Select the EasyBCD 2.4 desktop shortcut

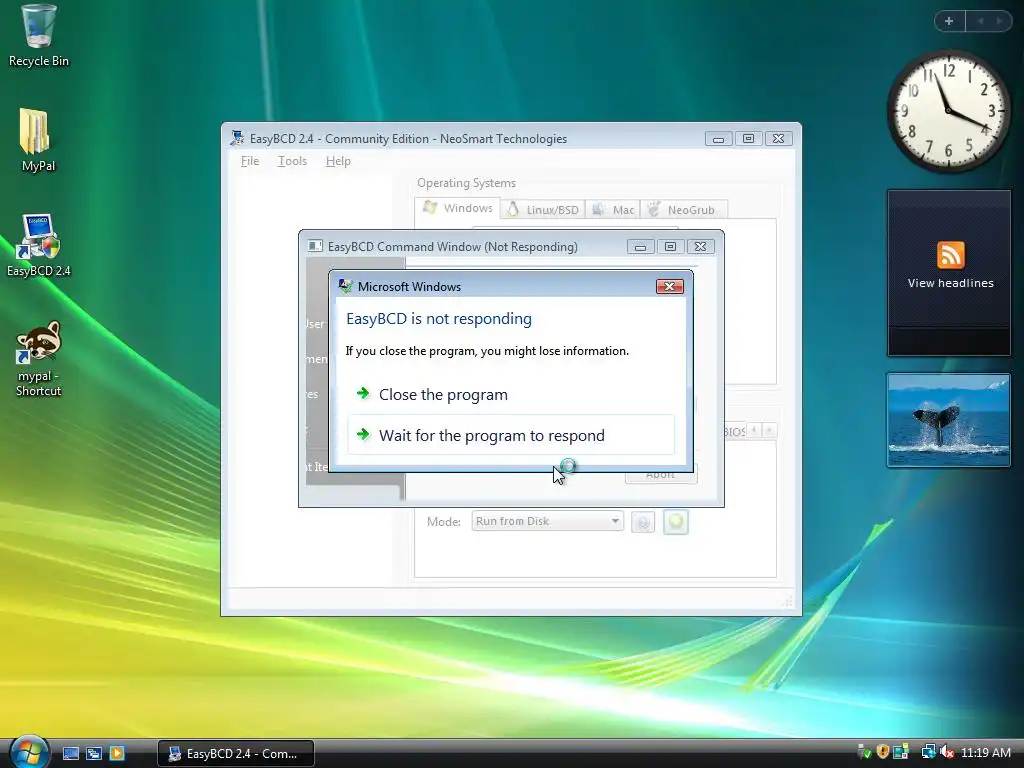(39, 245)
